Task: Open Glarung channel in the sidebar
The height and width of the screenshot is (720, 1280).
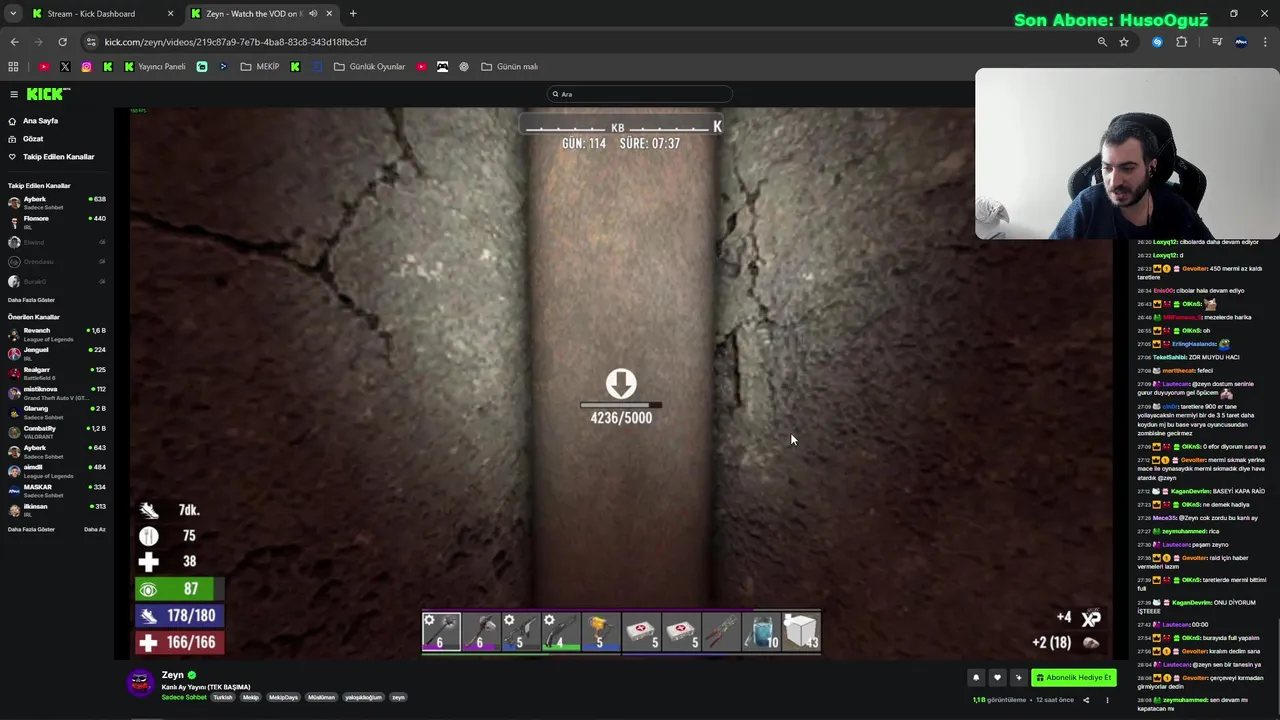Action: click(57, 411)
